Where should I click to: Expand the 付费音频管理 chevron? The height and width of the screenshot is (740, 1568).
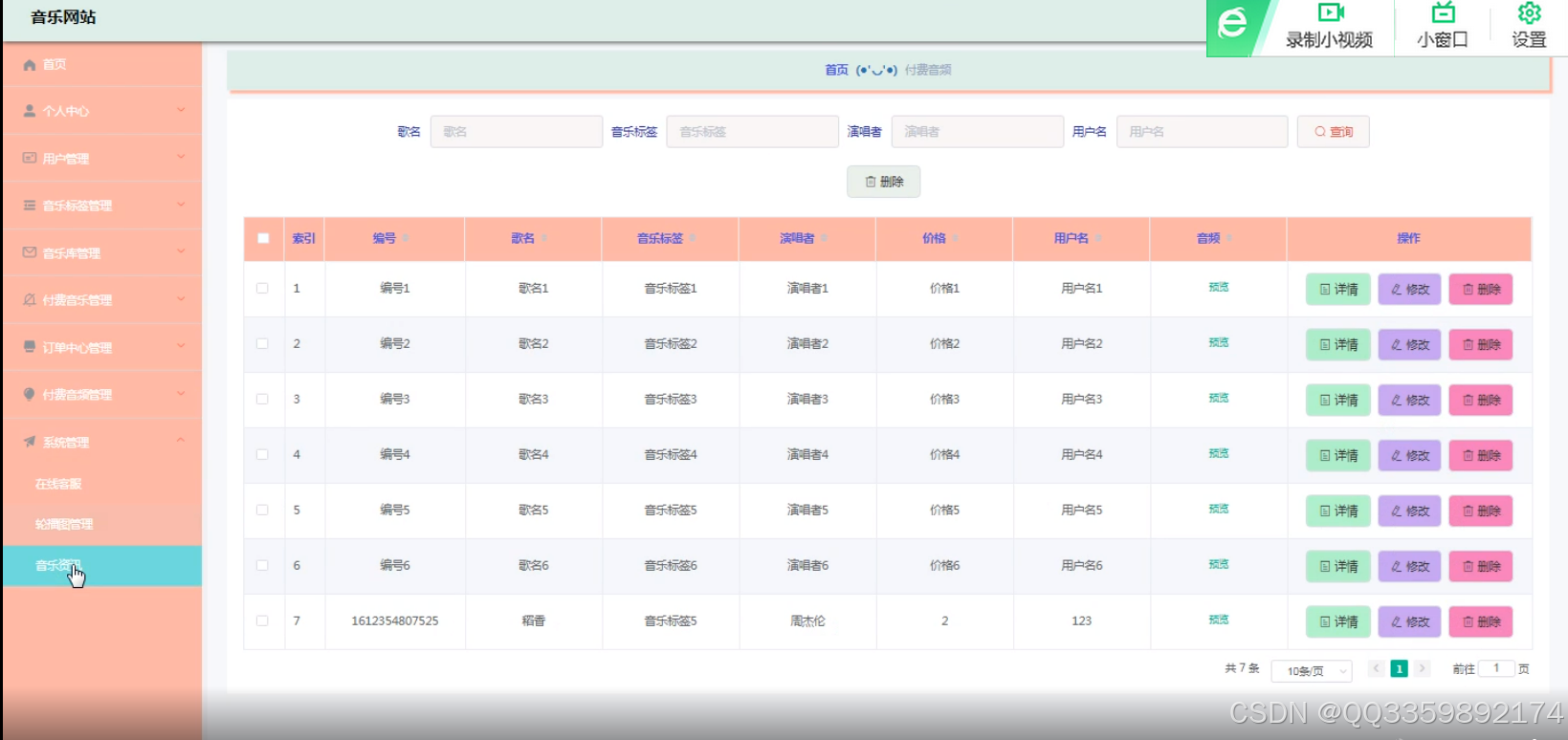coord(181,393)
